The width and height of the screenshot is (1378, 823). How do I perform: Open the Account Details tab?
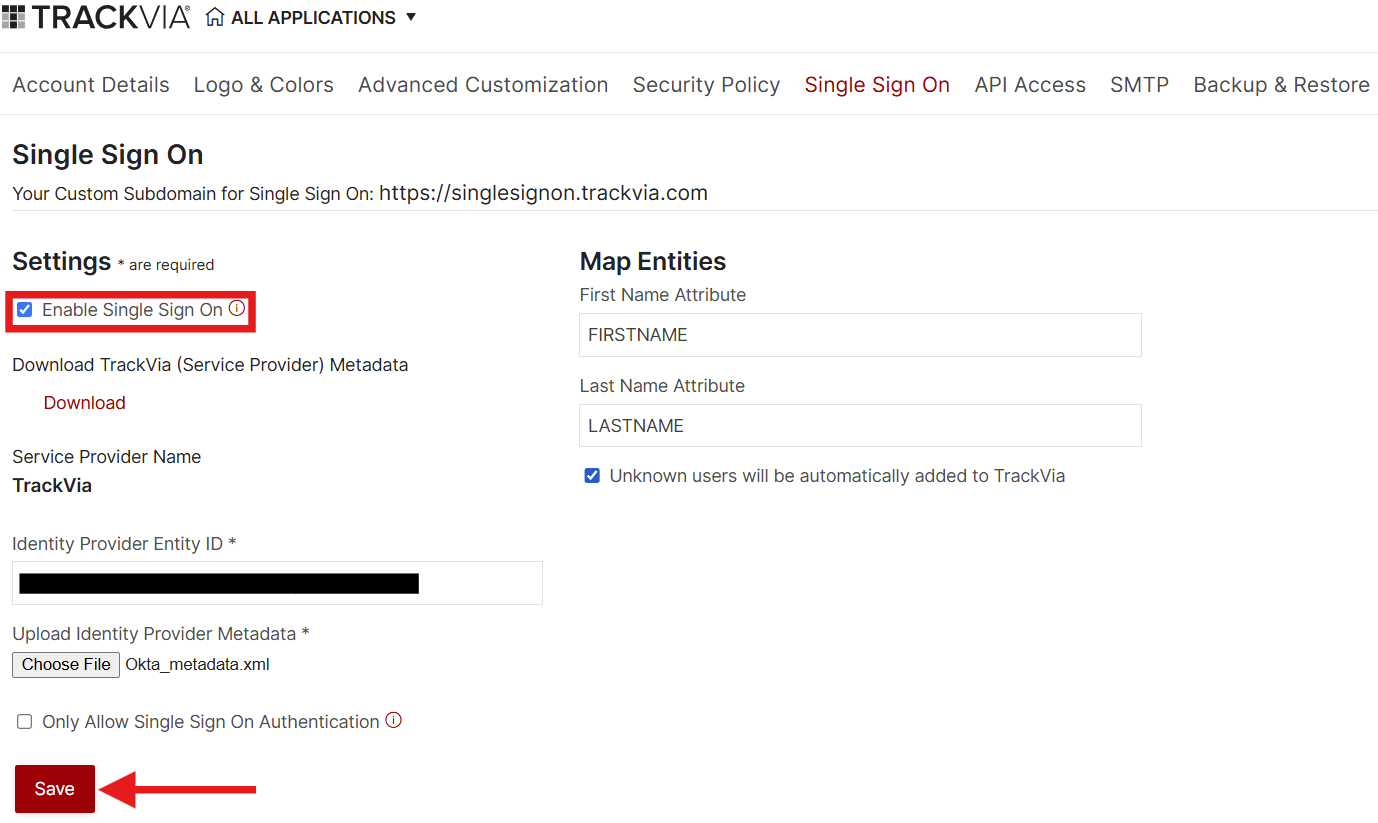[91, 85]
